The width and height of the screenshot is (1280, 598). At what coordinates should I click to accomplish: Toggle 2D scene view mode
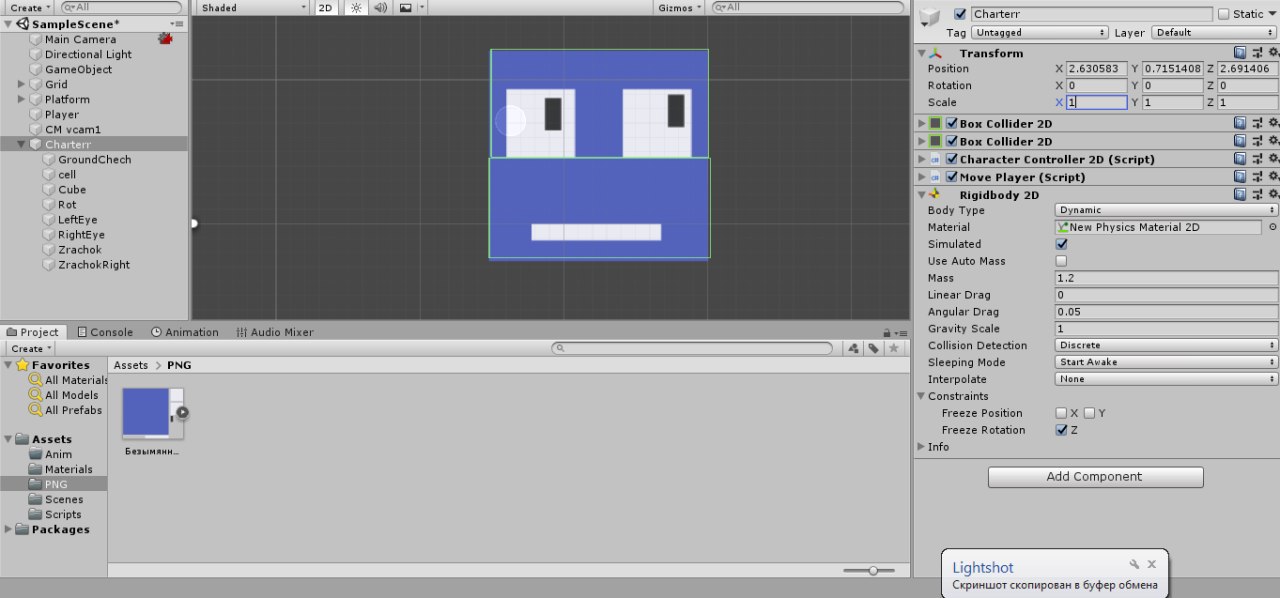click(326, 7)
